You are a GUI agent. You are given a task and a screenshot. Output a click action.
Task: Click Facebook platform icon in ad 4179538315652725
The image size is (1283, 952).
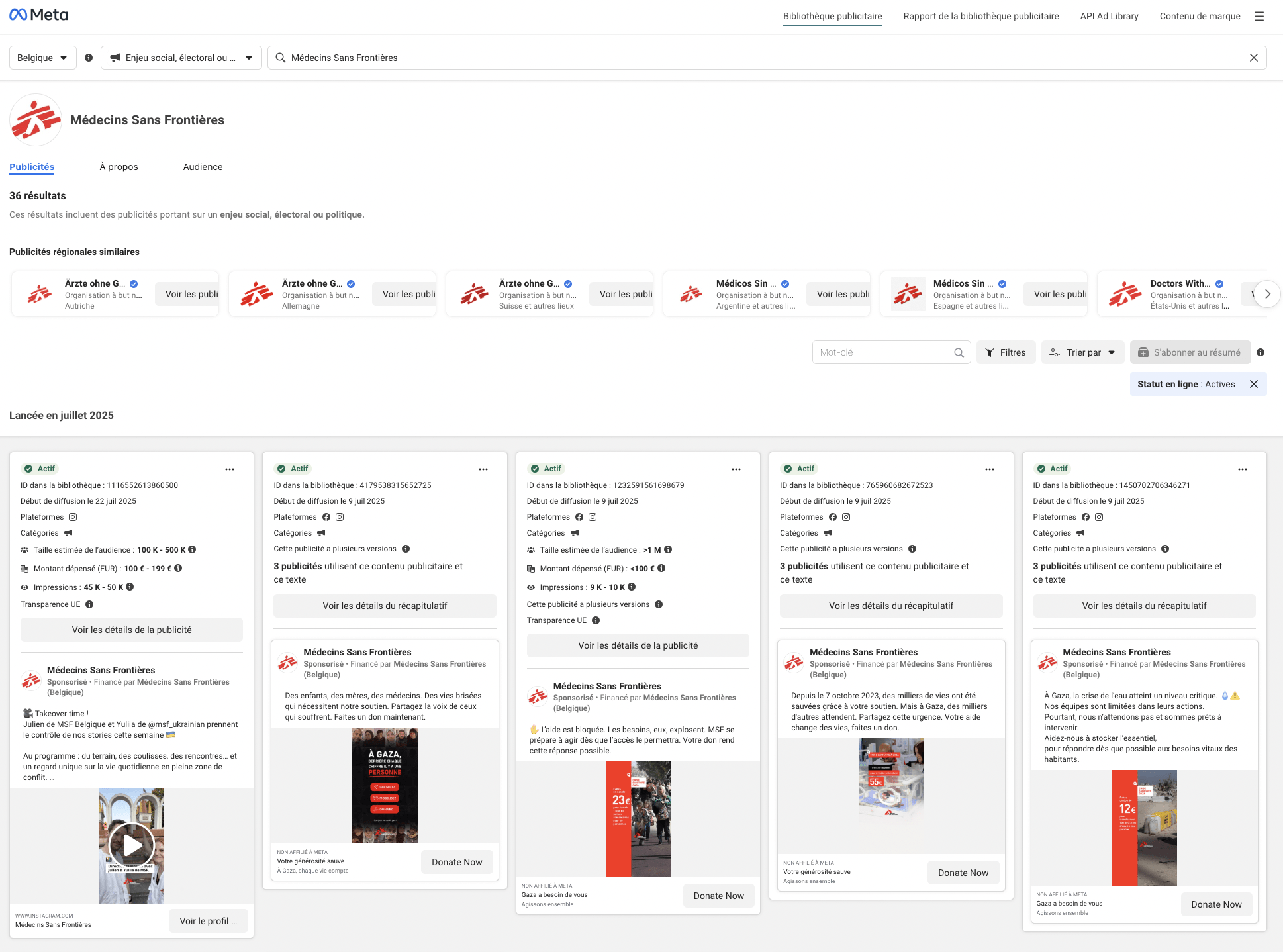(x=326, y=517)
